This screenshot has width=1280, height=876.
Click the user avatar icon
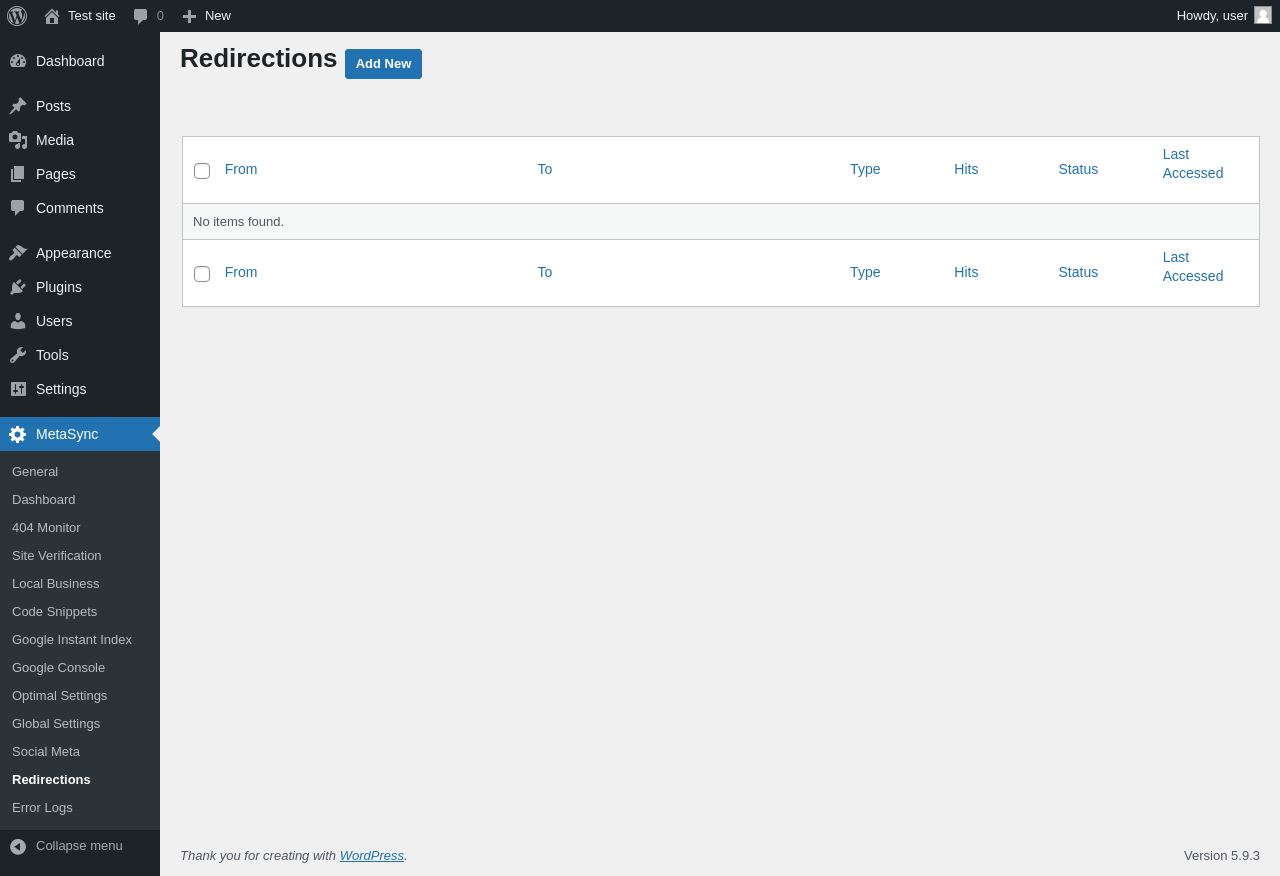(x=1263, y=15)
